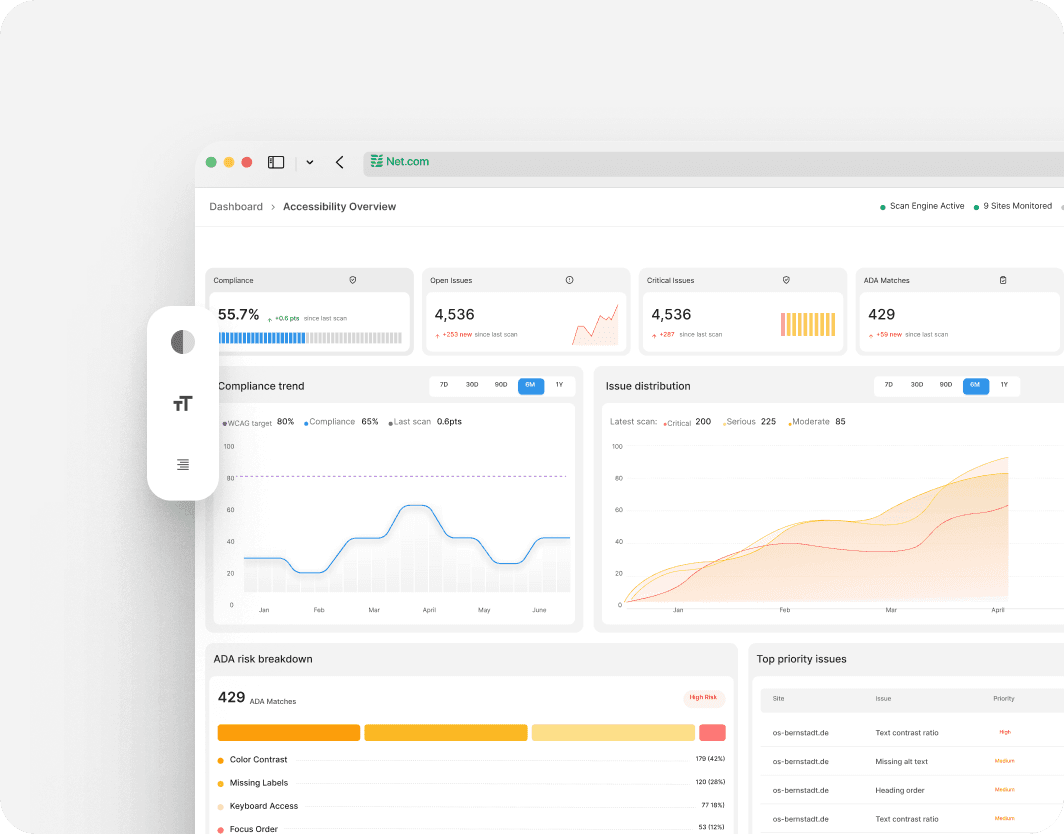The image size is (1064, 834).
Task: Click the 429 ADA Matches card value
Action: tap(881, 314)
